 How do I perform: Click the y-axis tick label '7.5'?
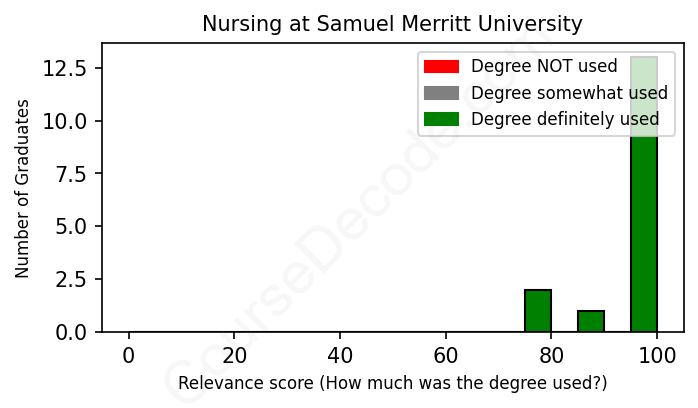point(72,173)
